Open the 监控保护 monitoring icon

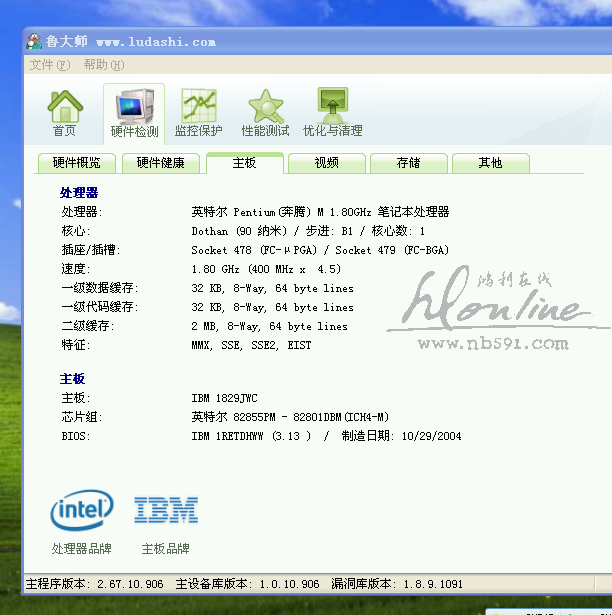[199, 106]
